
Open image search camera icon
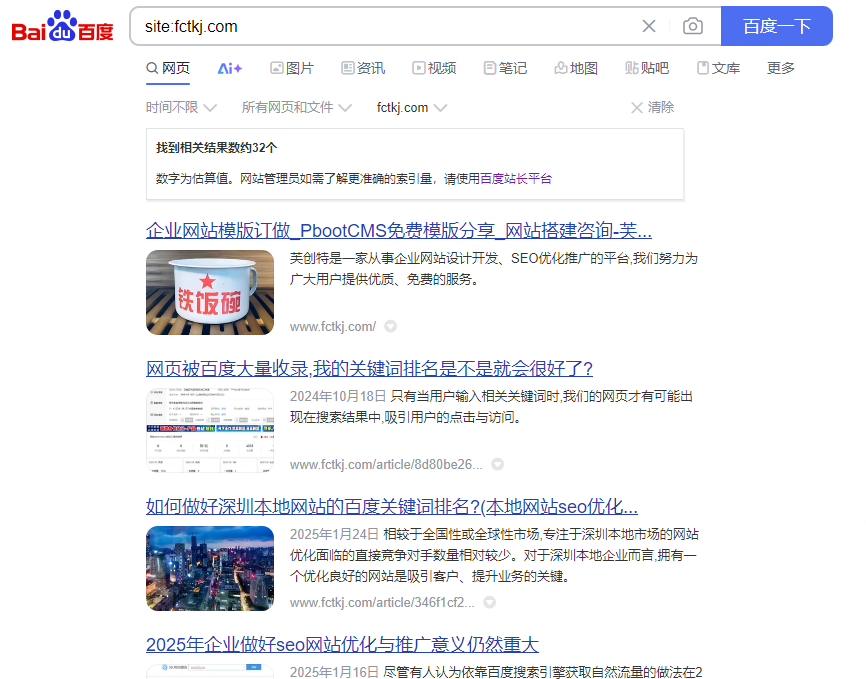tap(693, 26)
